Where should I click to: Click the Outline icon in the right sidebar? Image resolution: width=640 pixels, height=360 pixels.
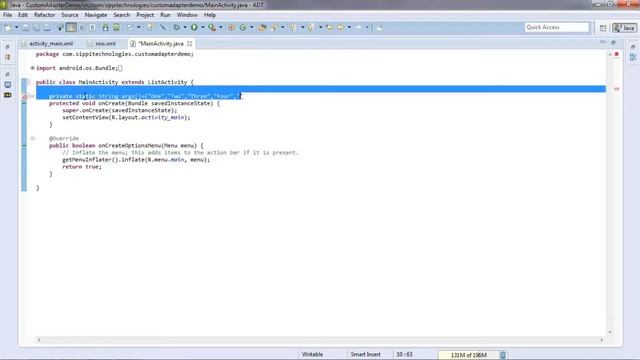(633, 58)
